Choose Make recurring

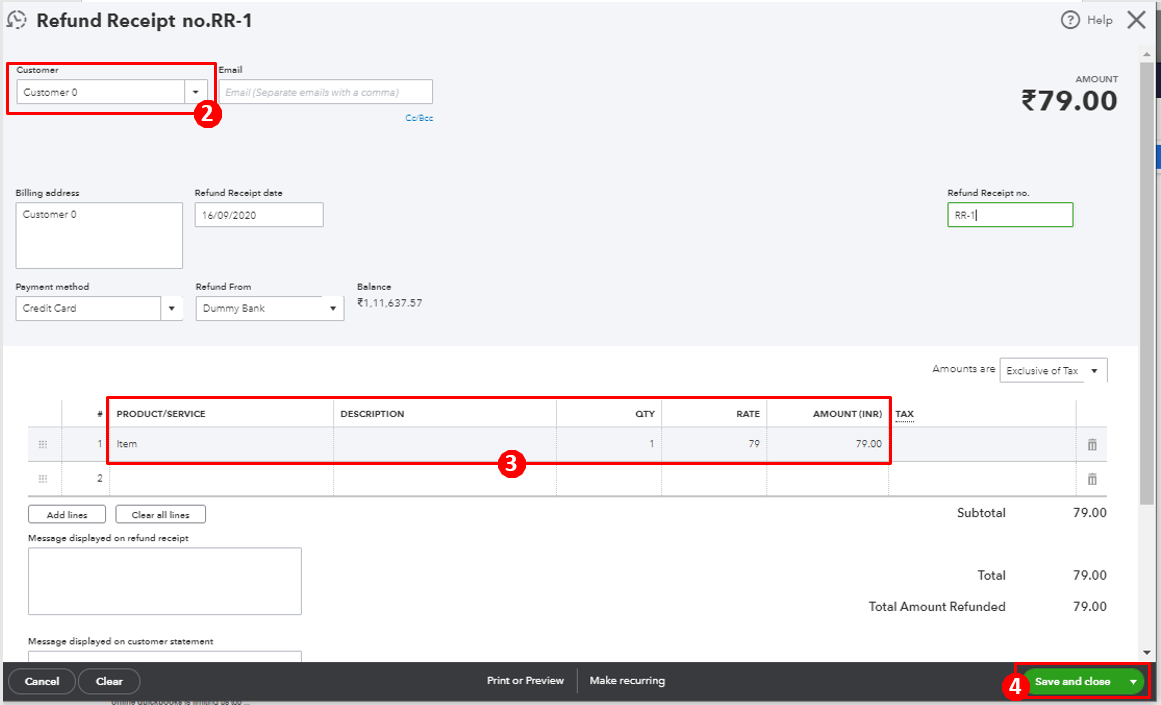627,681
